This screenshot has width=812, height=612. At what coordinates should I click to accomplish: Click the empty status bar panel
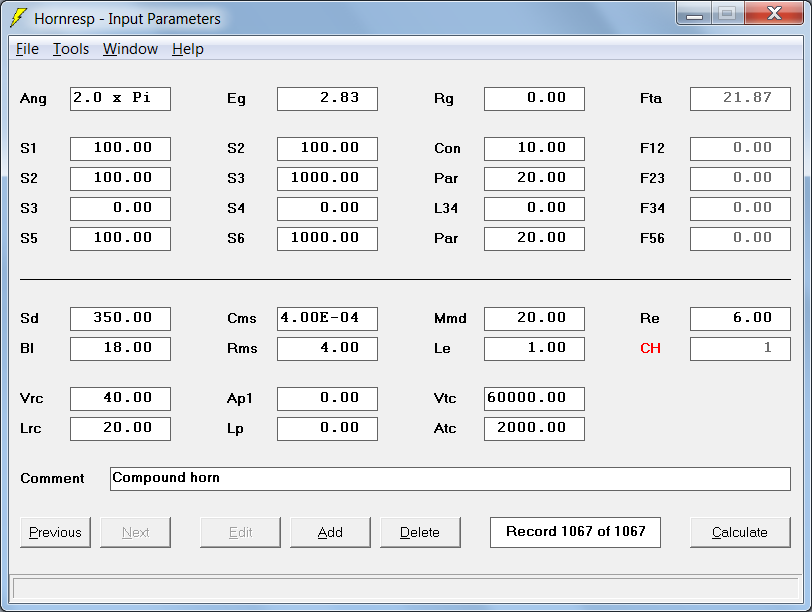(x=405, y=589)
